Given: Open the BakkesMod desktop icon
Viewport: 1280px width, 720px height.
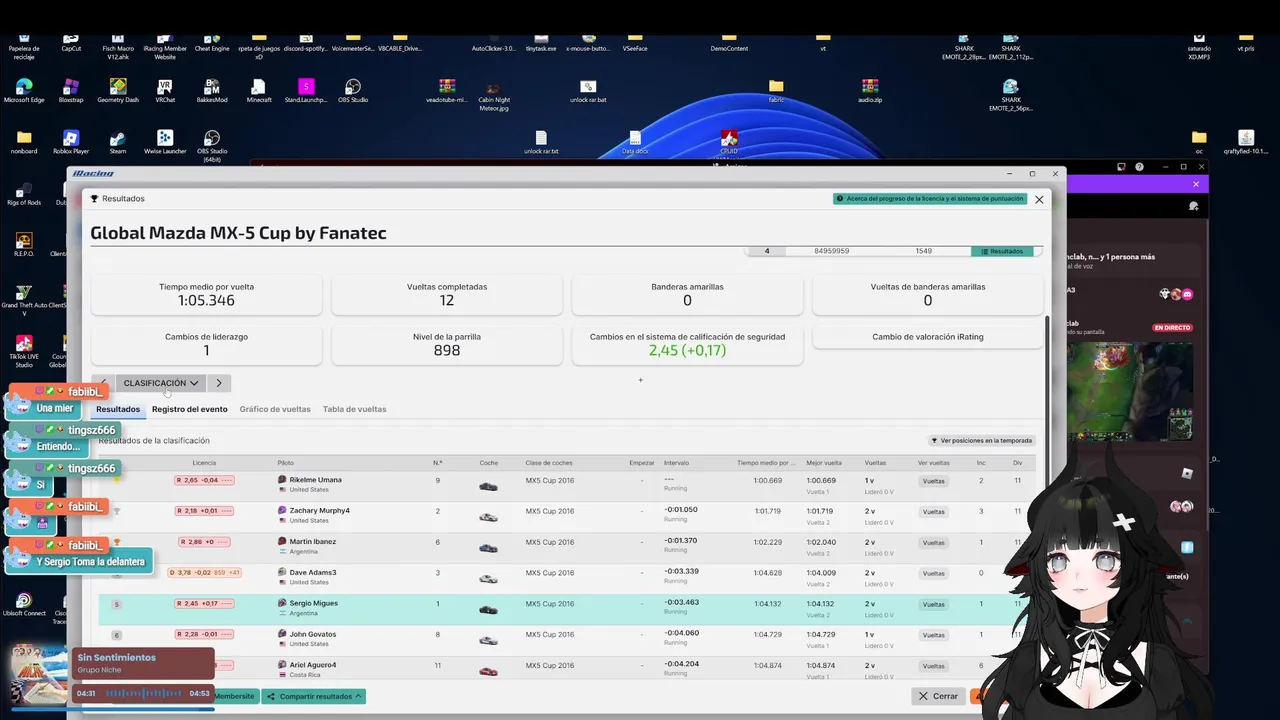Looking at the screenshot, I should [x=212, y=91].
